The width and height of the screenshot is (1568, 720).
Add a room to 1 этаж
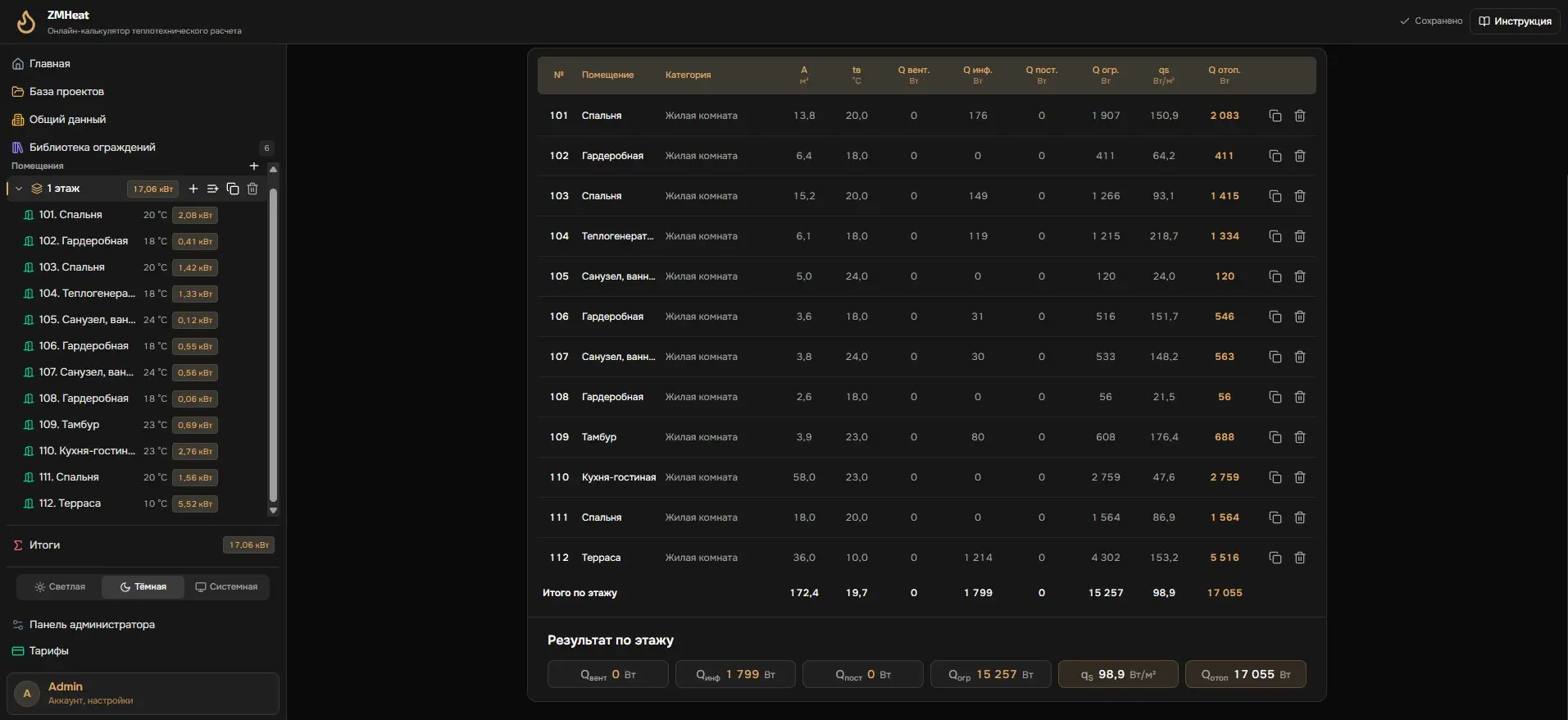[x=193, y=189]
